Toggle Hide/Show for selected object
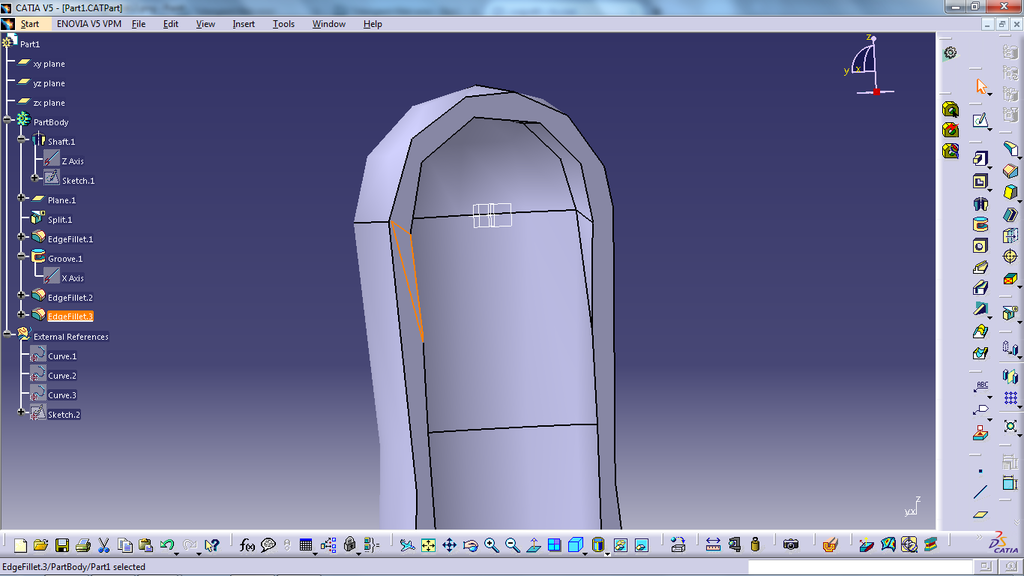Screen dimensions: 1024x576 coord(620,545)
